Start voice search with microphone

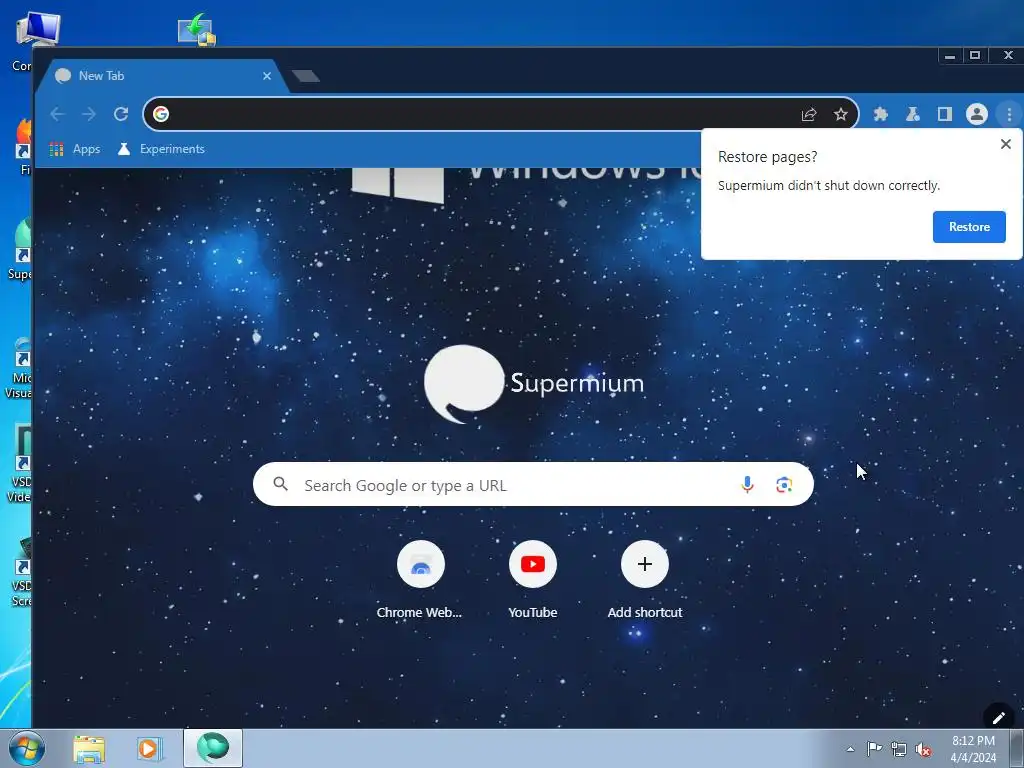[748, 485]
